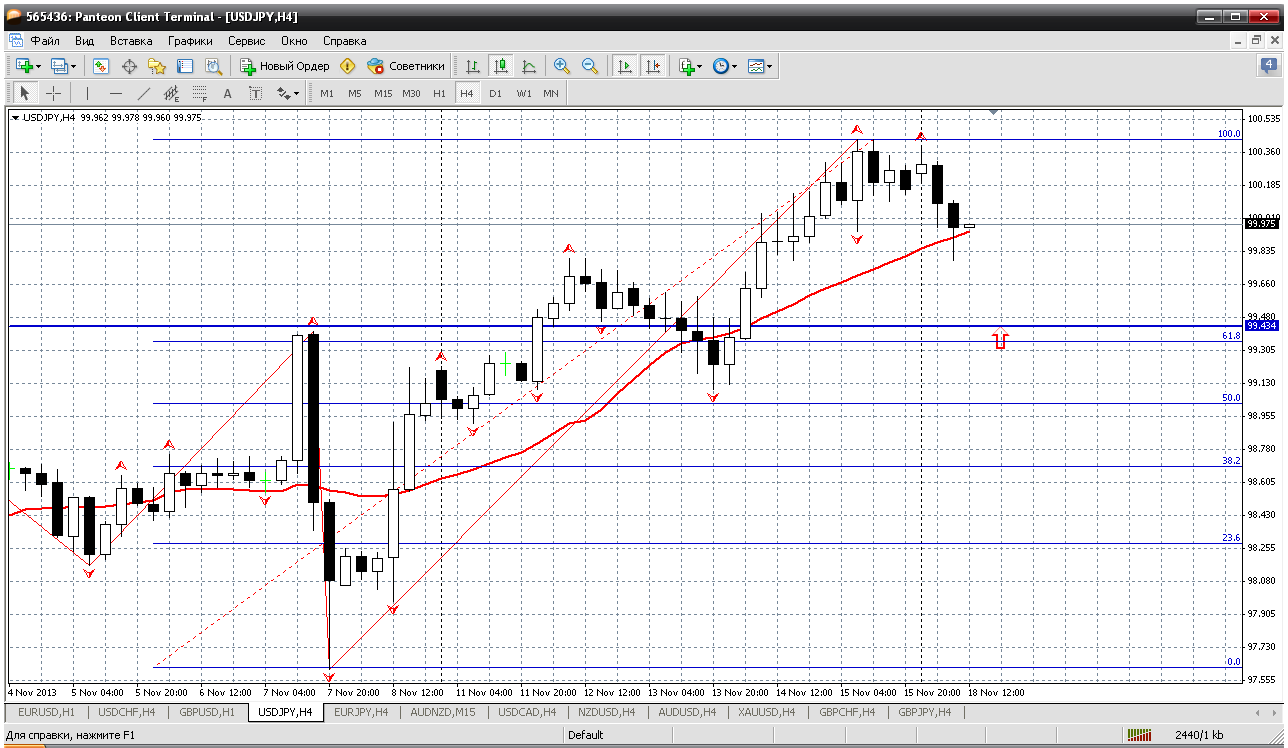This screenshot has width=1288, height=748.
Task: Toggle chart auto scroll
Action: tap(626, 66)
